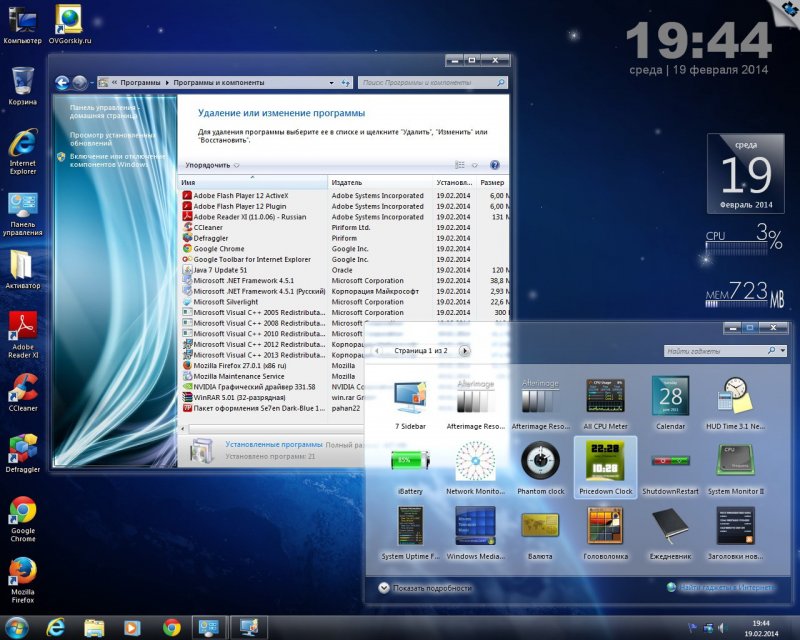This screenshot has height=640, width=800.
Task: Select the Панель управления desktop icon
Action: coord(22,213)
